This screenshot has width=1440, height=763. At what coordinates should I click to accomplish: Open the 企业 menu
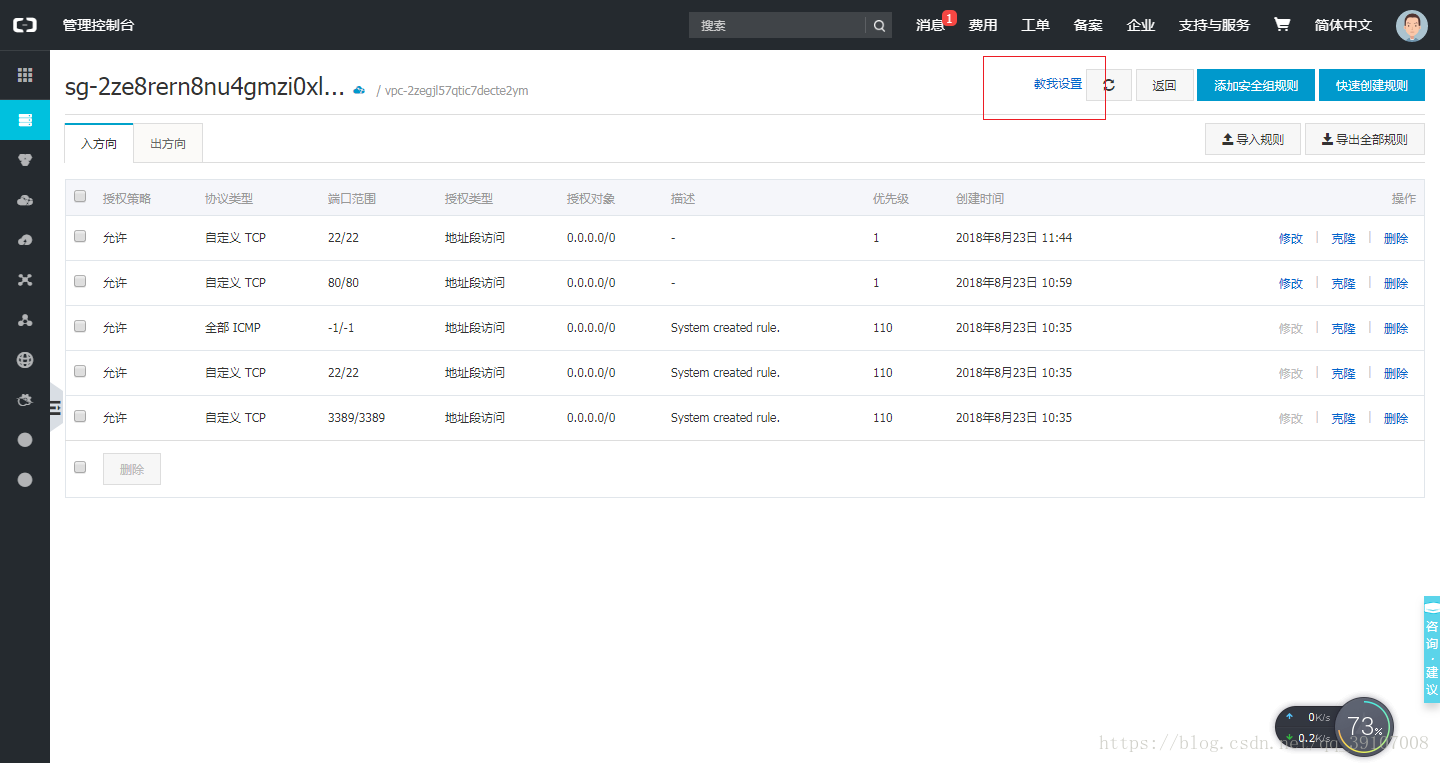[1140, 25]
